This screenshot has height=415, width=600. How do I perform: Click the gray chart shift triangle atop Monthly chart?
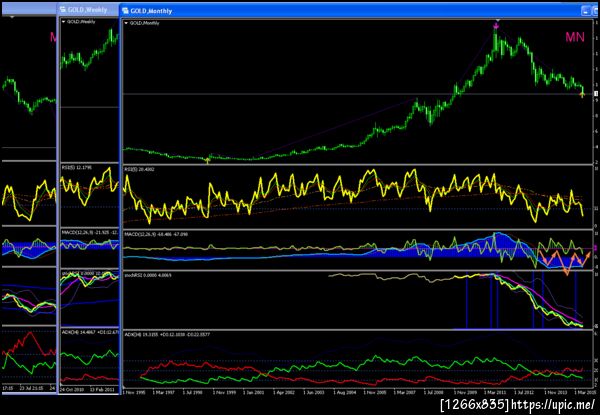497,20
